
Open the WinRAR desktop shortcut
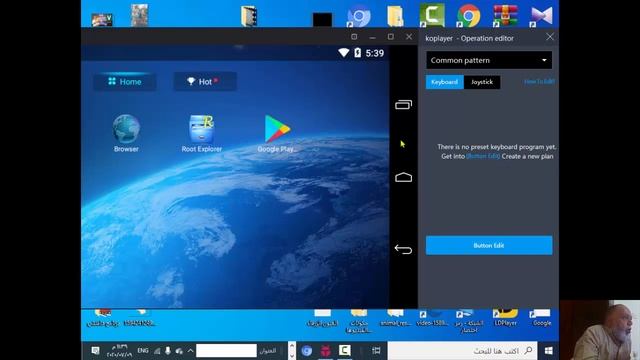(505, 16)
